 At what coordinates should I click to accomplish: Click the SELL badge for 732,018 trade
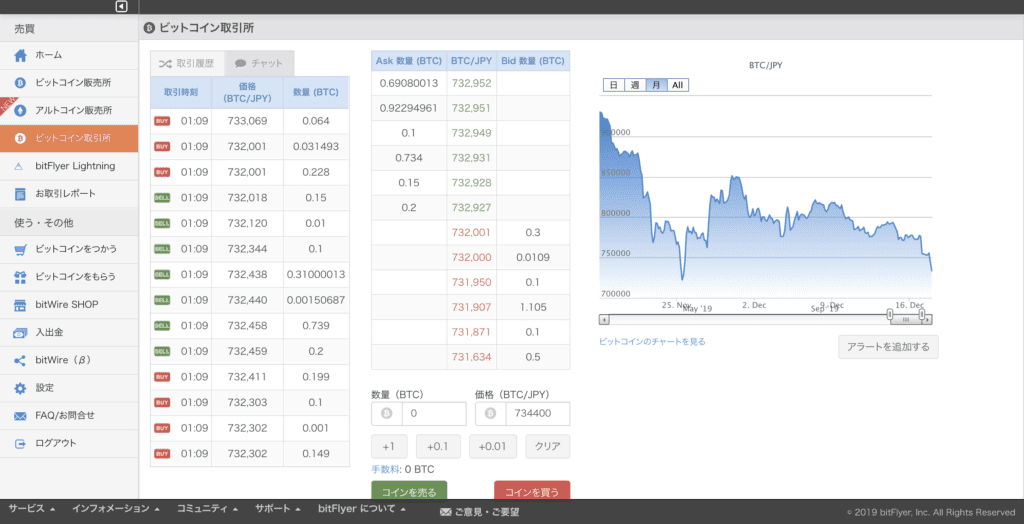pos(162,198)
